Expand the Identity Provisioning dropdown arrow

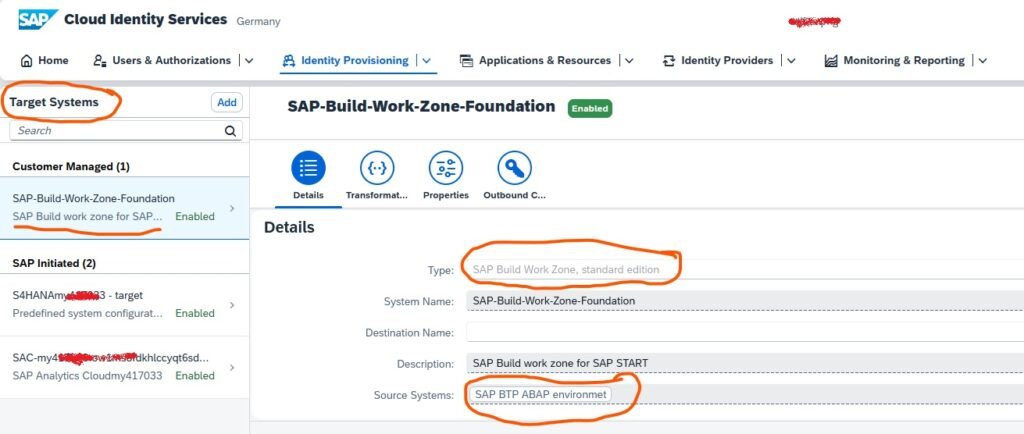427,61
